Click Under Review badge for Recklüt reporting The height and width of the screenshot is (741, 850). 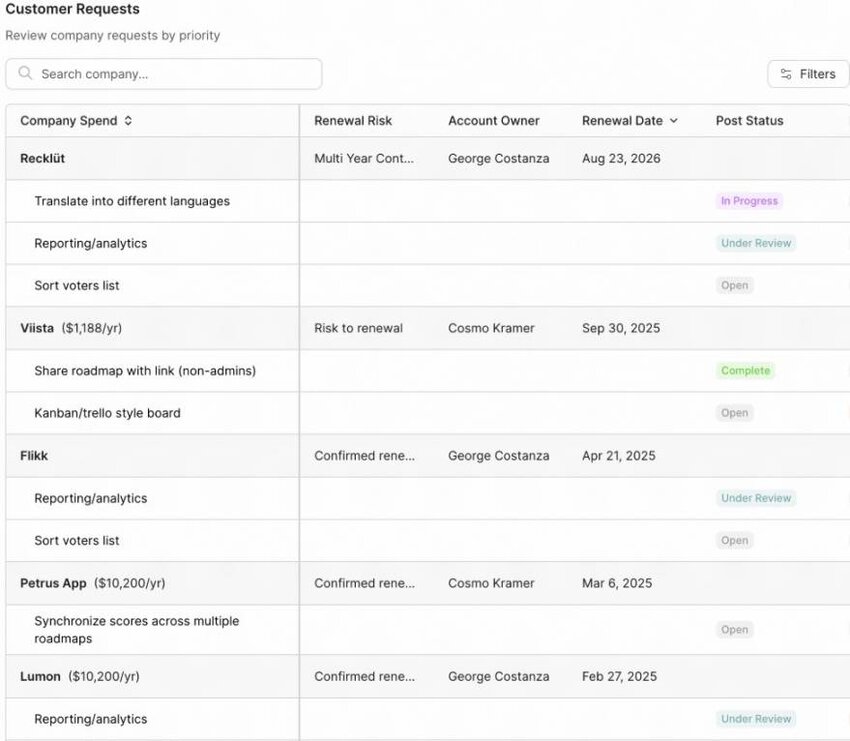[x=756, y=243]
